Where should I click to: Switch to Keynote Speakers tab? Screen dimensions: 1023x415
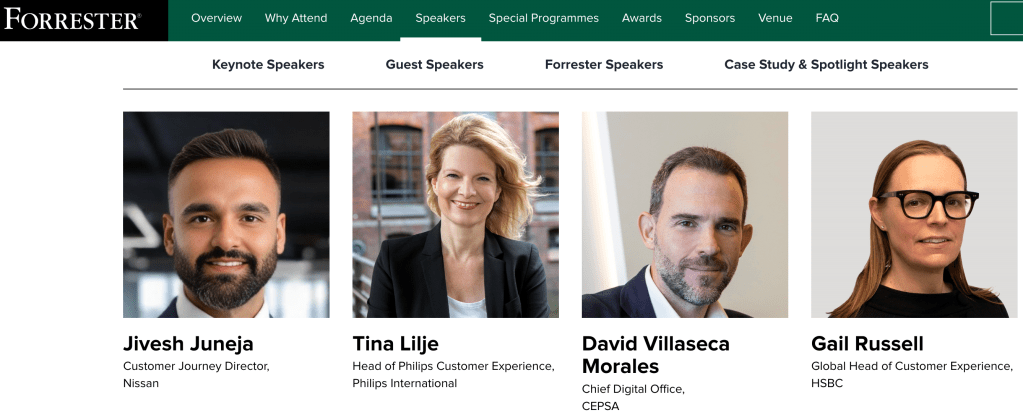coord(268,65)
